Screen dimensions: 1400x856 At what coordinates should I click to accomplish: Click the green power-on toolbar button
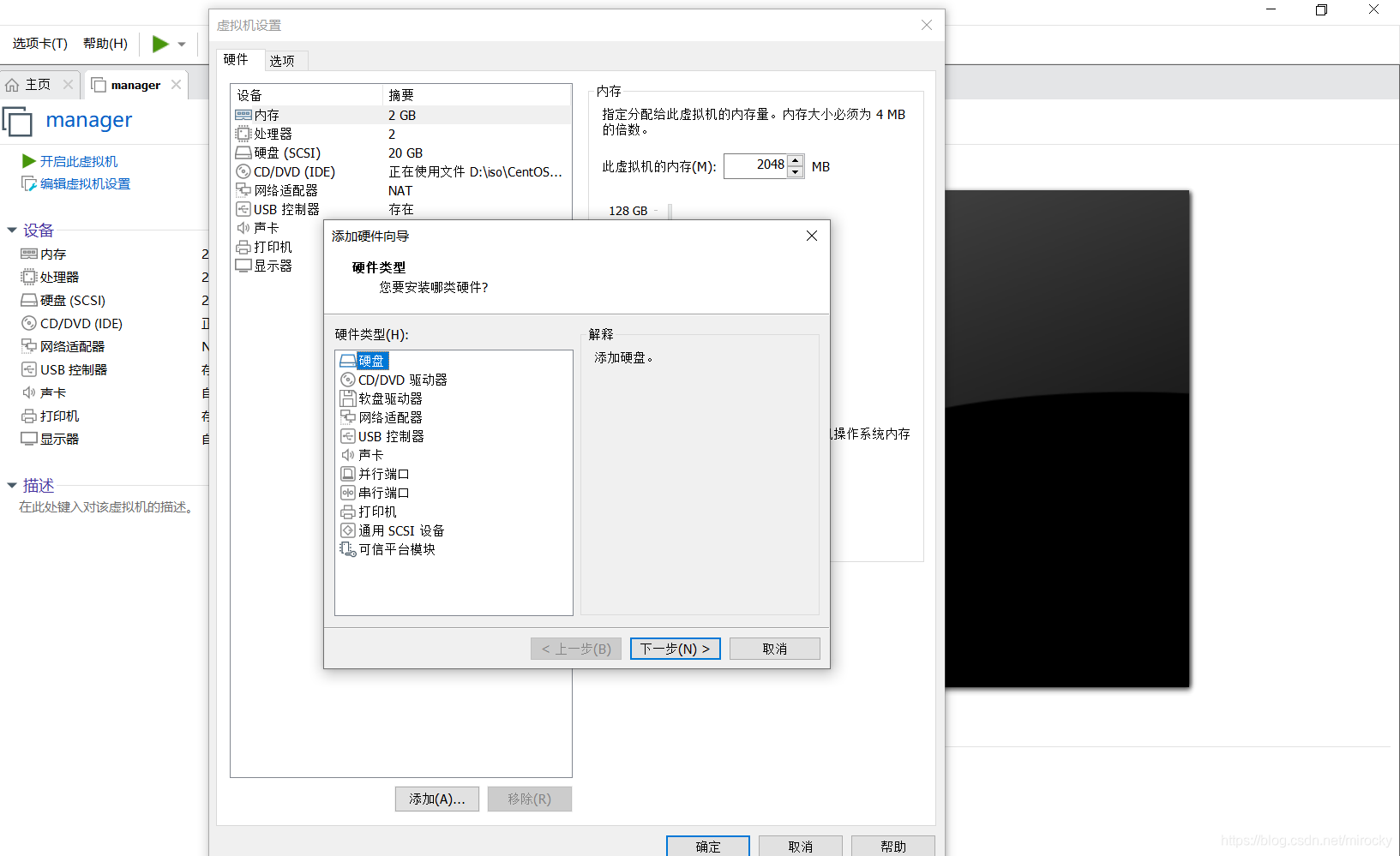(159, 44)
